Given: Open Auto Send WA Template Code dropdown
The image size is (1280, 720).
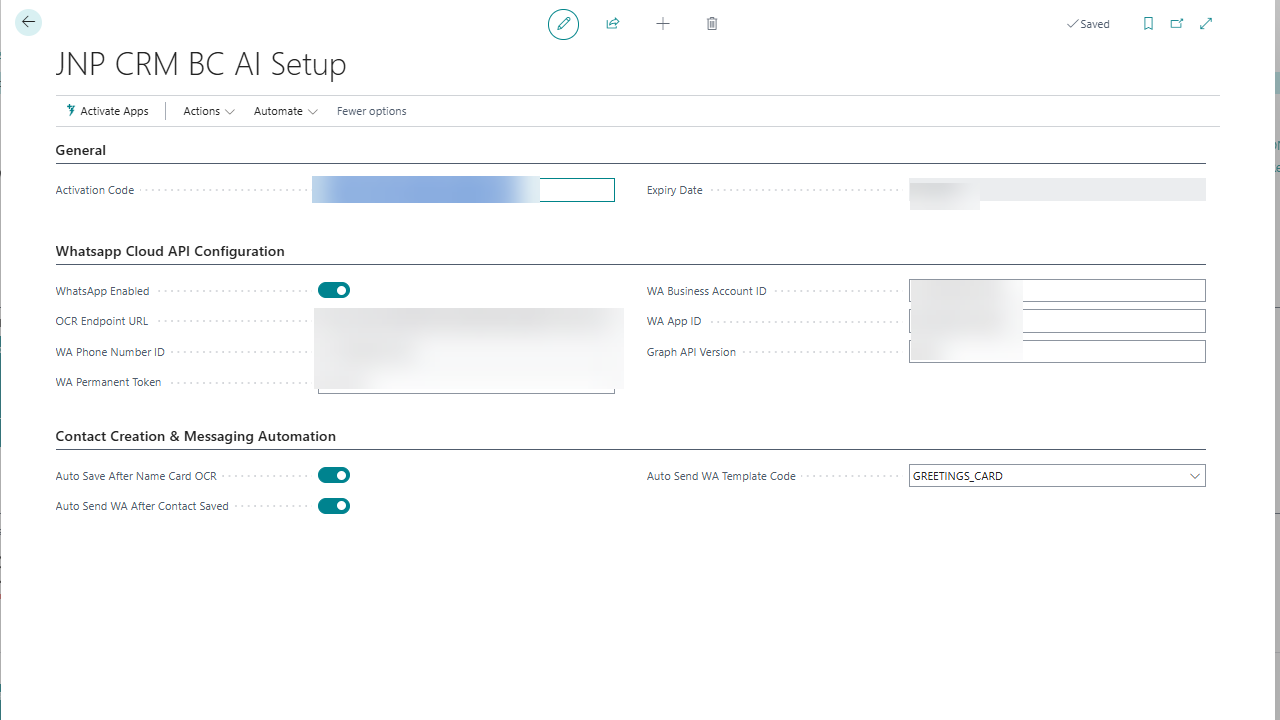Looking at the screenshot, I should point(1194,476).
